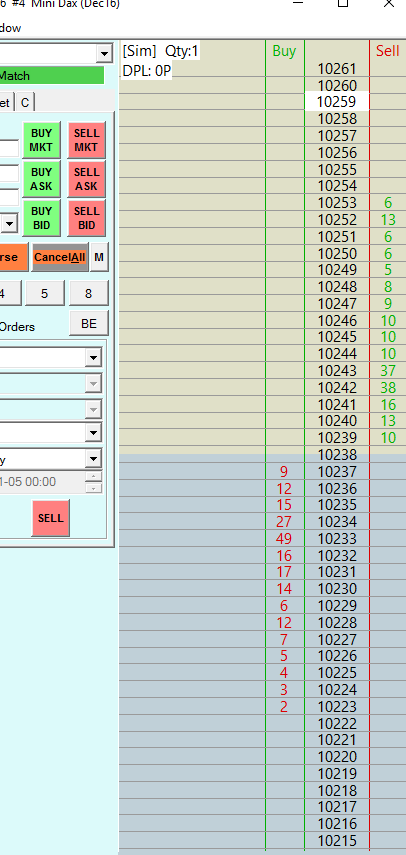Open the first dropdown under Orders
Image resolution: width=406 pixels, height=855 pixels.
93,358
